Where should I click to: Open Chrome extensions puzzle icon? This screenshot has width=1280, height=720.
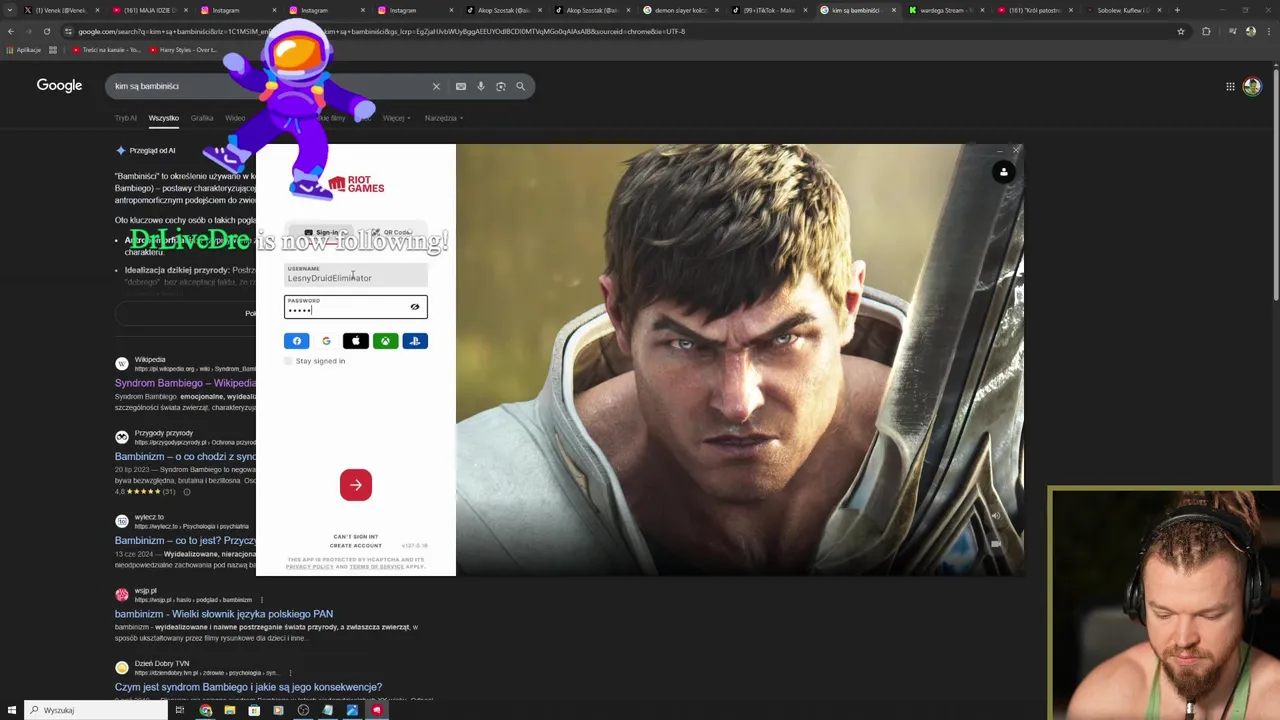[1206, 31]
